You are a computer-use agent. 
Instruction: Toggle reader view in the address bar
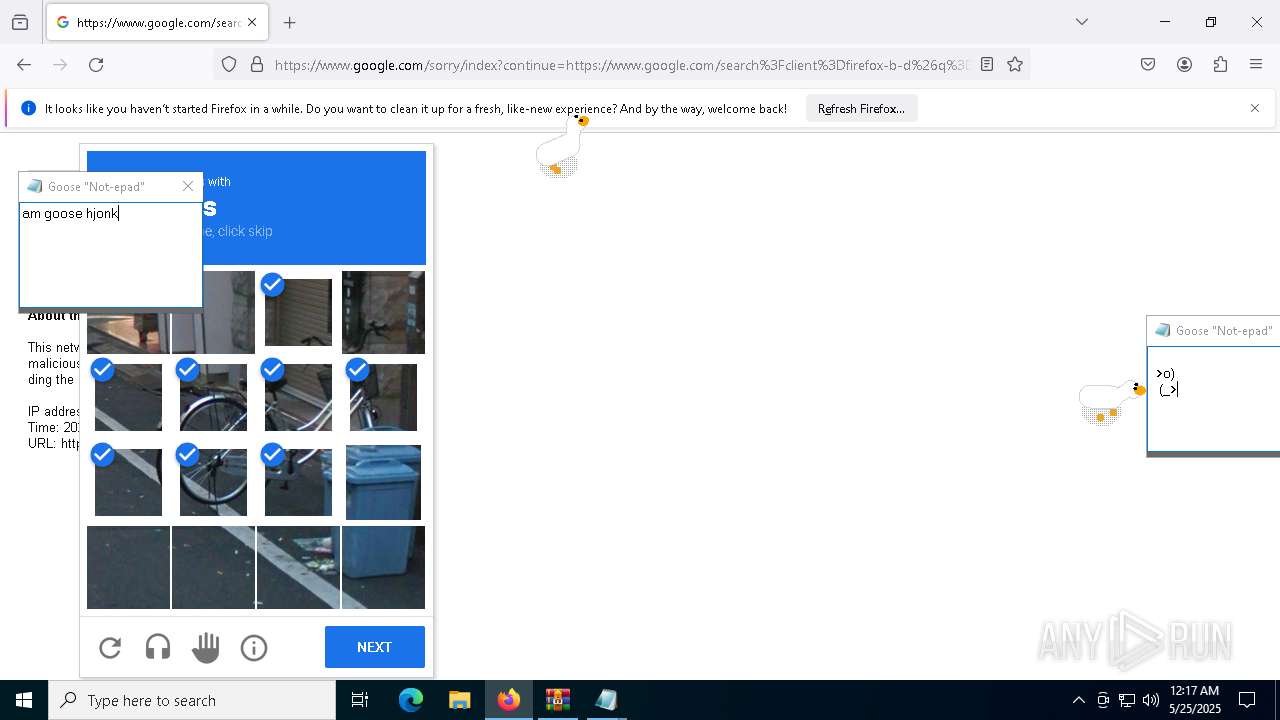[x=987, y=64]
